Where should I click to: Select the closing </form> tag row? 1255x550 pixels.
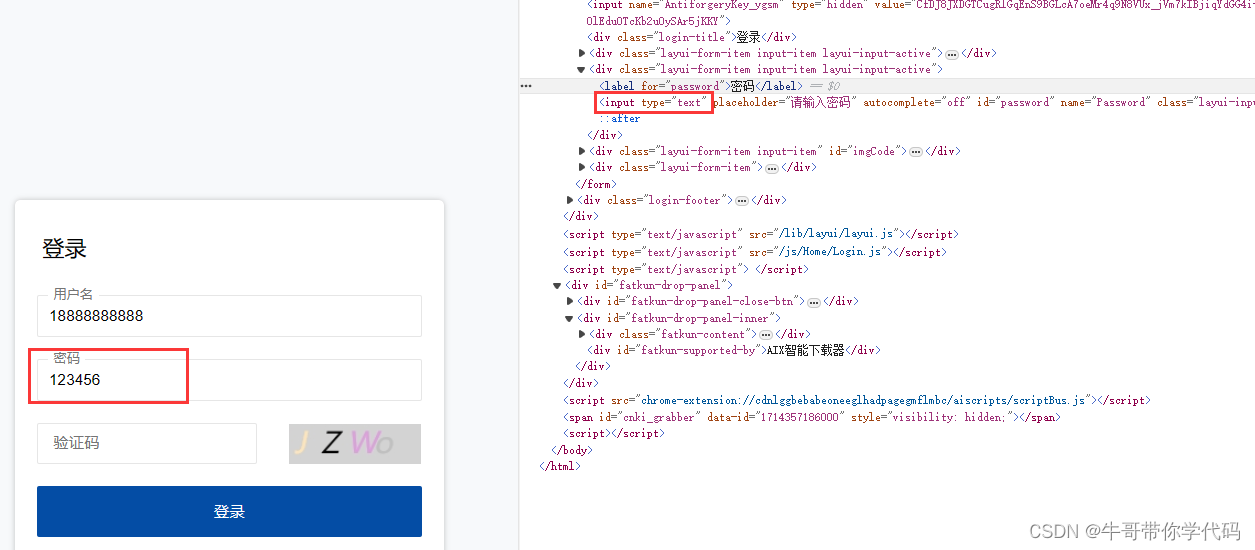tap(886, 184)
